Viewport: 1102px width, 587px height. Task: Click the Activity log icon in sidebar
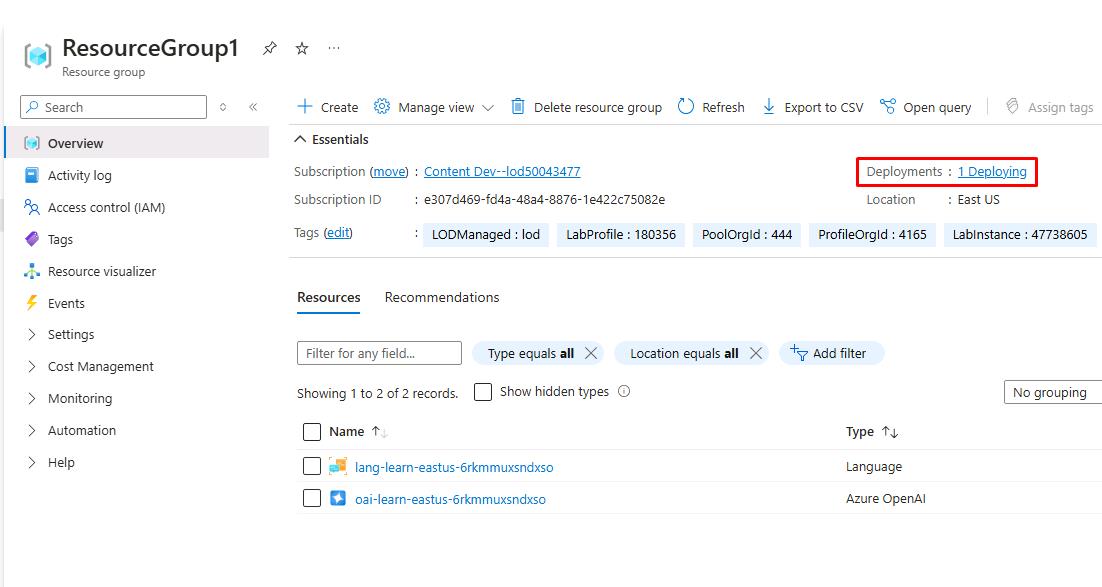32,175
